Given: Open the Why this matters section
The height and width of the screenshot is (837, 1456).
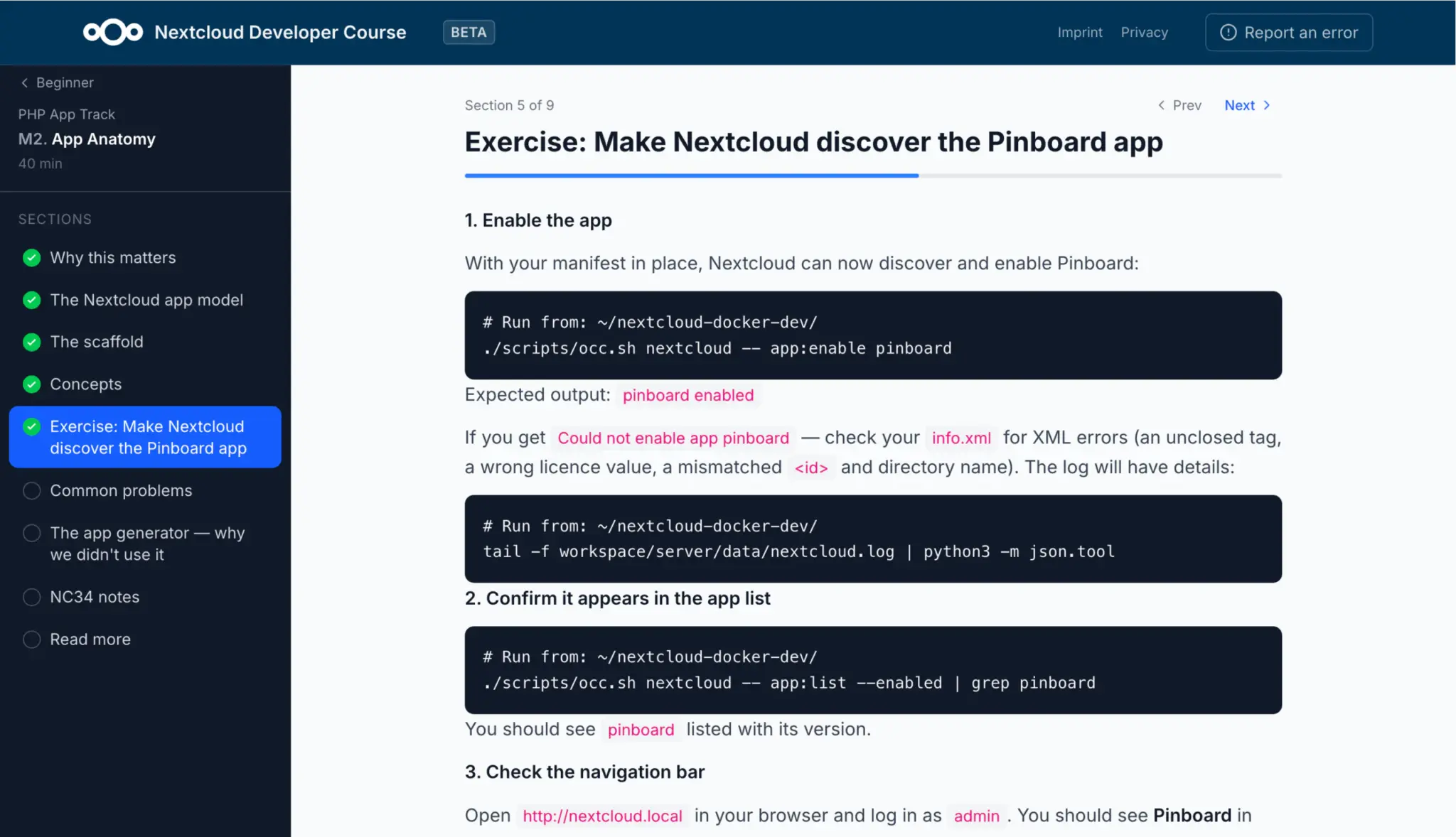Looking at the screenshot, I should tap(145, 257).
